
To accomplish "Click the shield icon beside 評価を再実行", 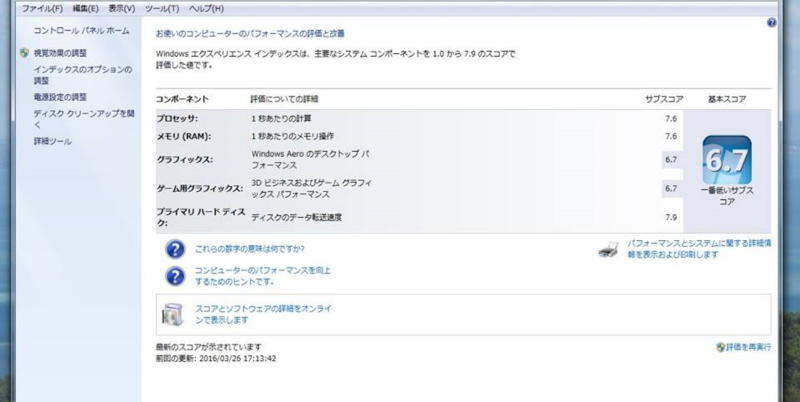I will (x=720, y=347).
